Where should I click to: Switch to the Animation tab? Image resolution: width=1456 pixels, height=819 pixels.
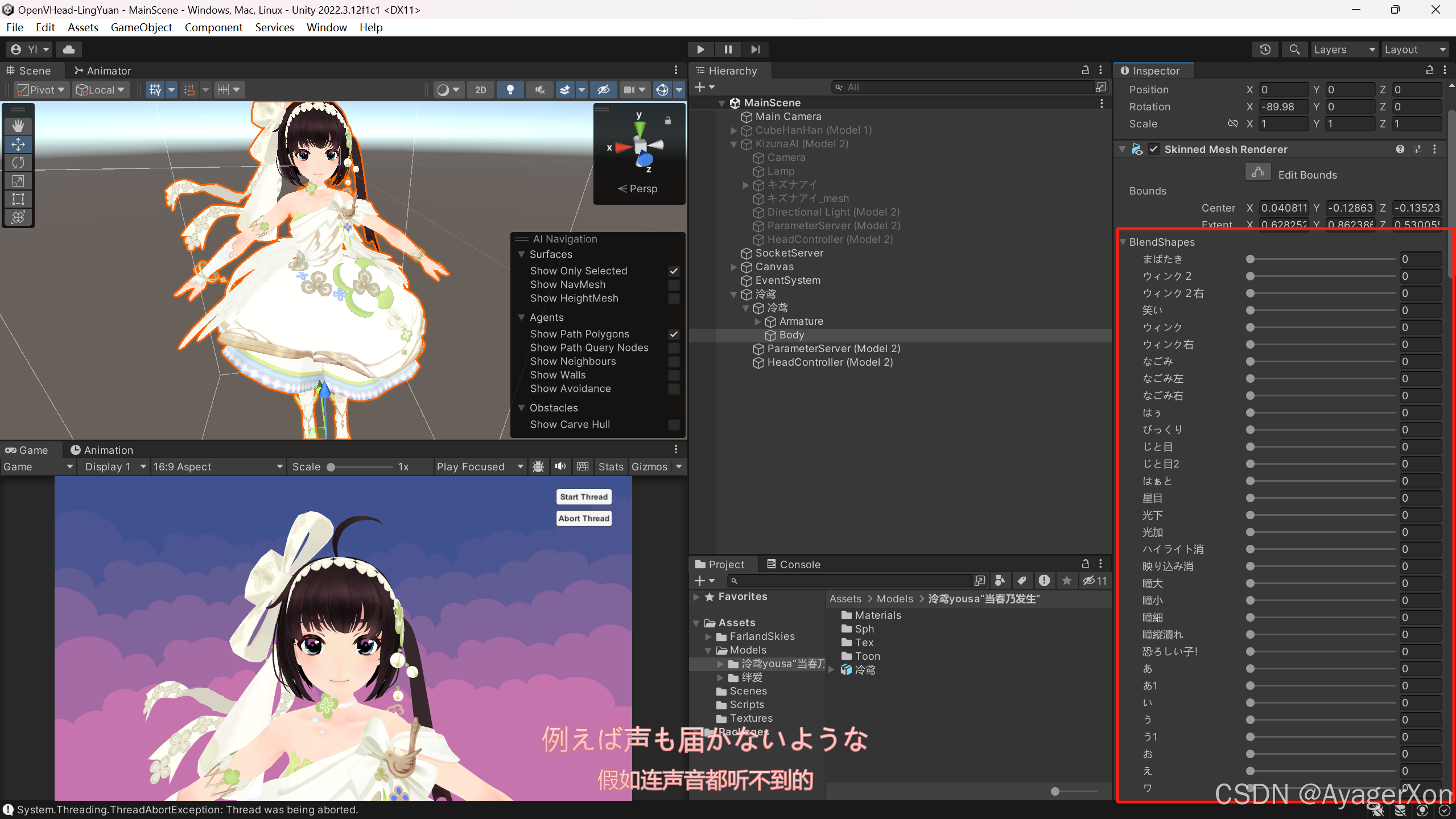click(x=101, y=450)
